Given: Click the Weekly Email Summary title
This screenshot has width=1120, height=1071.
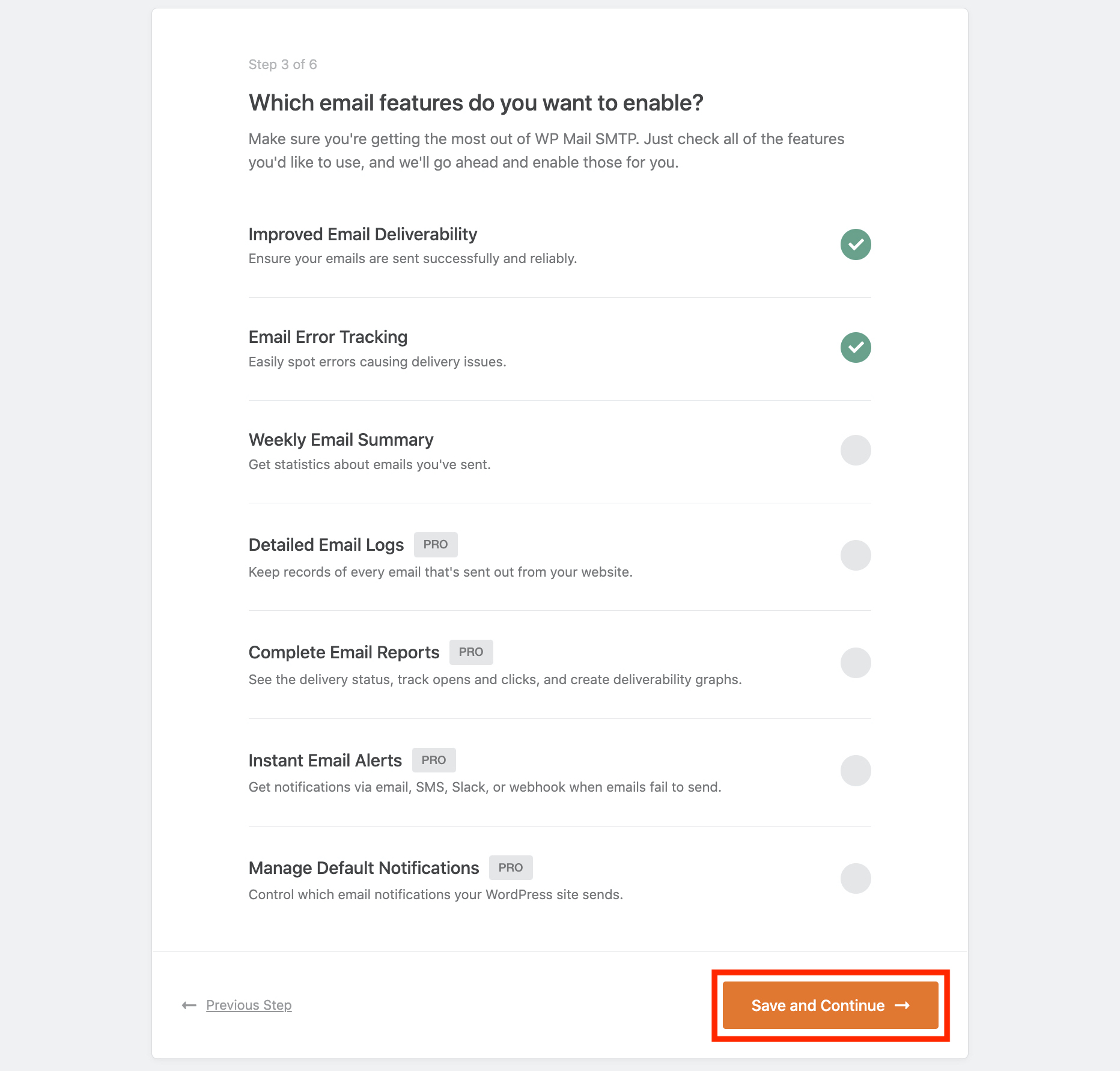Looking at the screenshot, I should pos(341,440).
